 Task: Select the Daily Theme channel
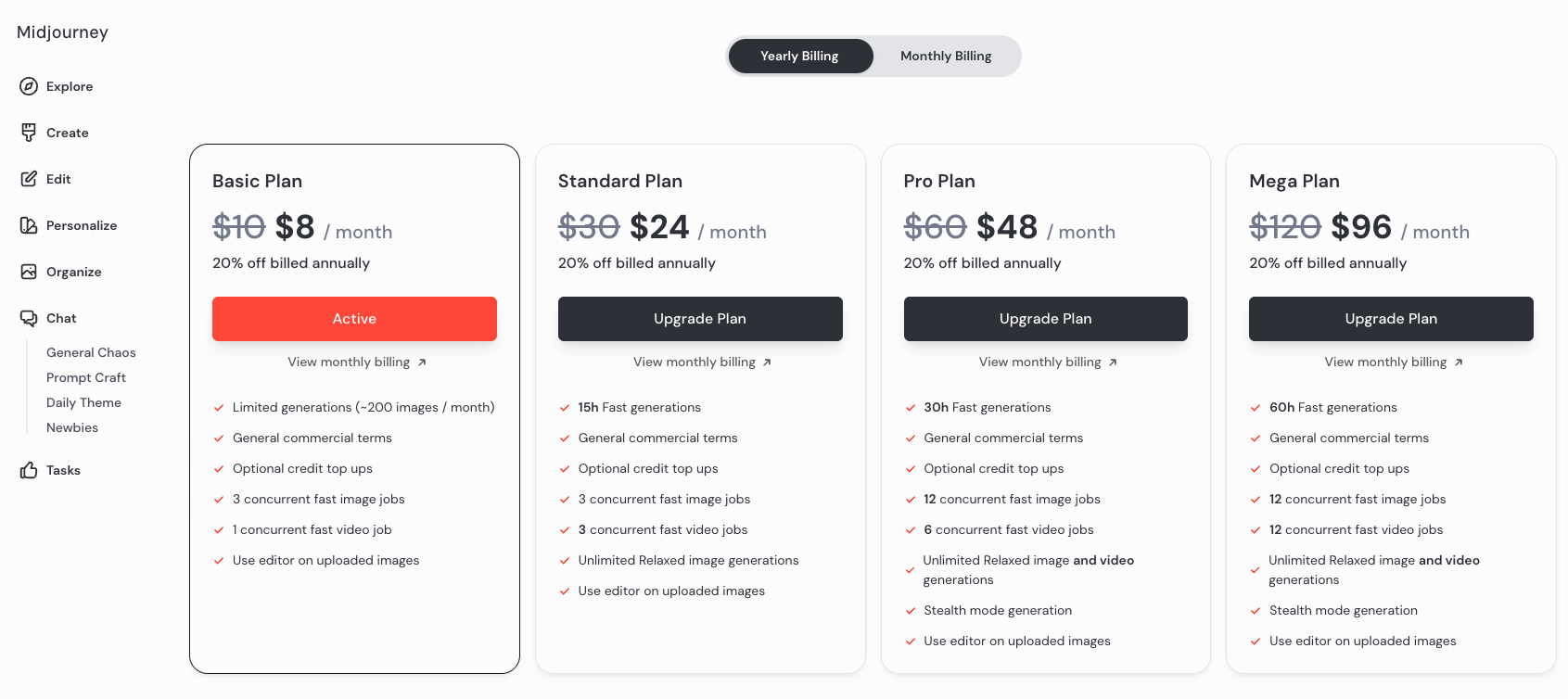click(x=83, y=402)
